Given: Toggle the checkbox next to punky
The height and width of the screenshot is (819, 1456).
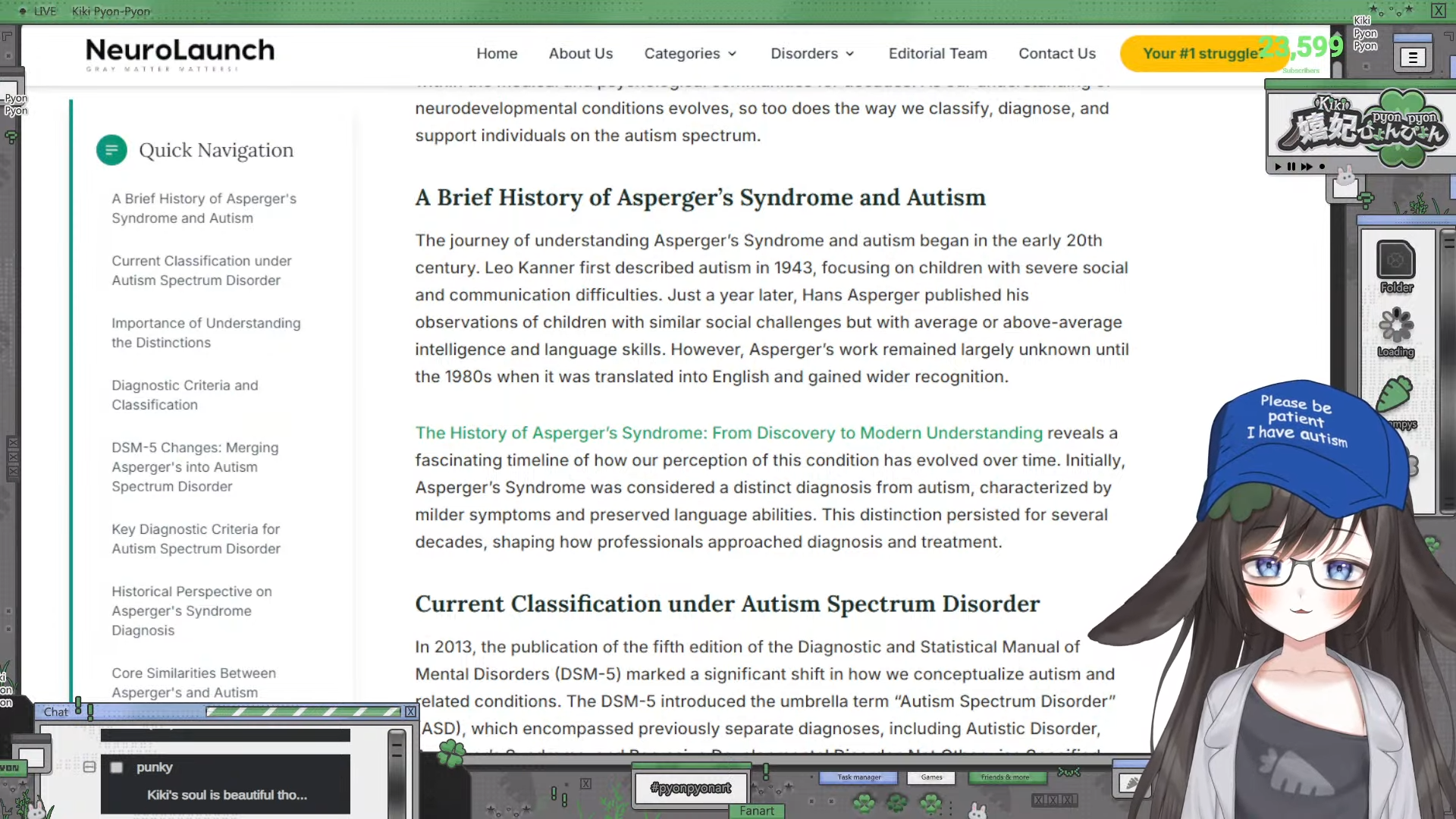Looking at the screenshot, I should point(117,767).
